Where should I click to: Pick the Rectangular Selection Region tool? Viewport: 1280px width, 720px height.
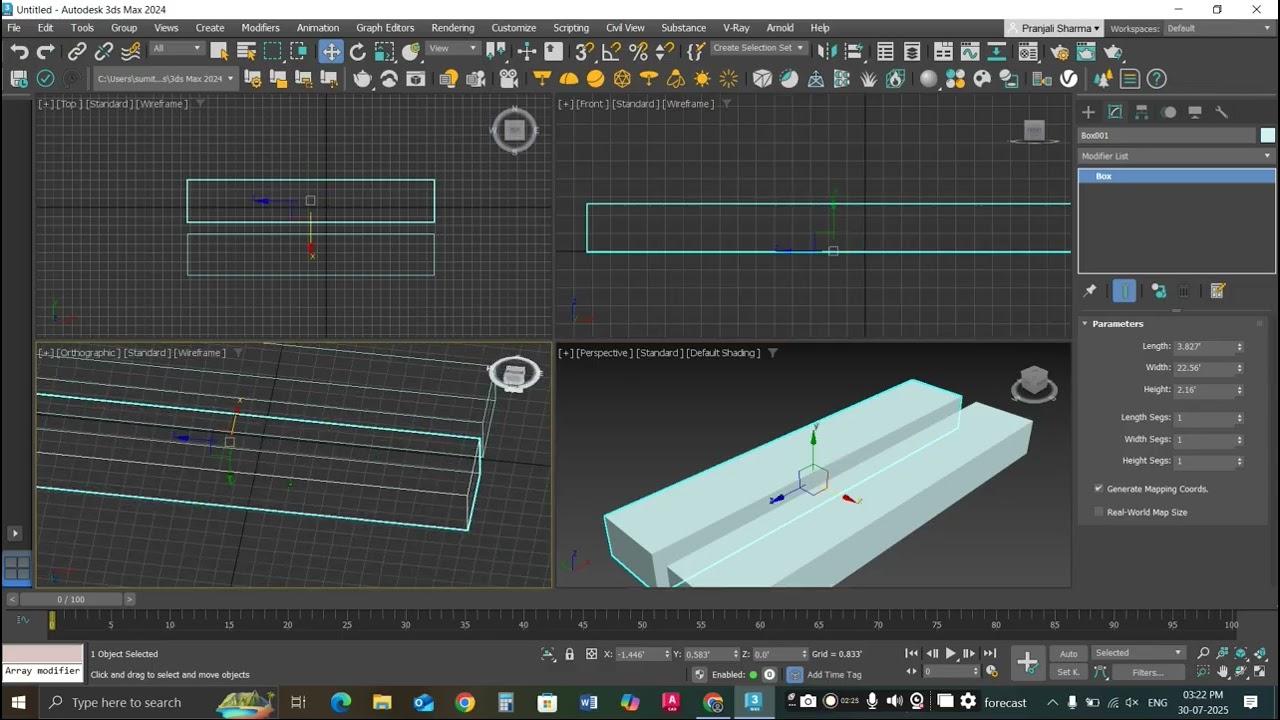click(273, 52)
